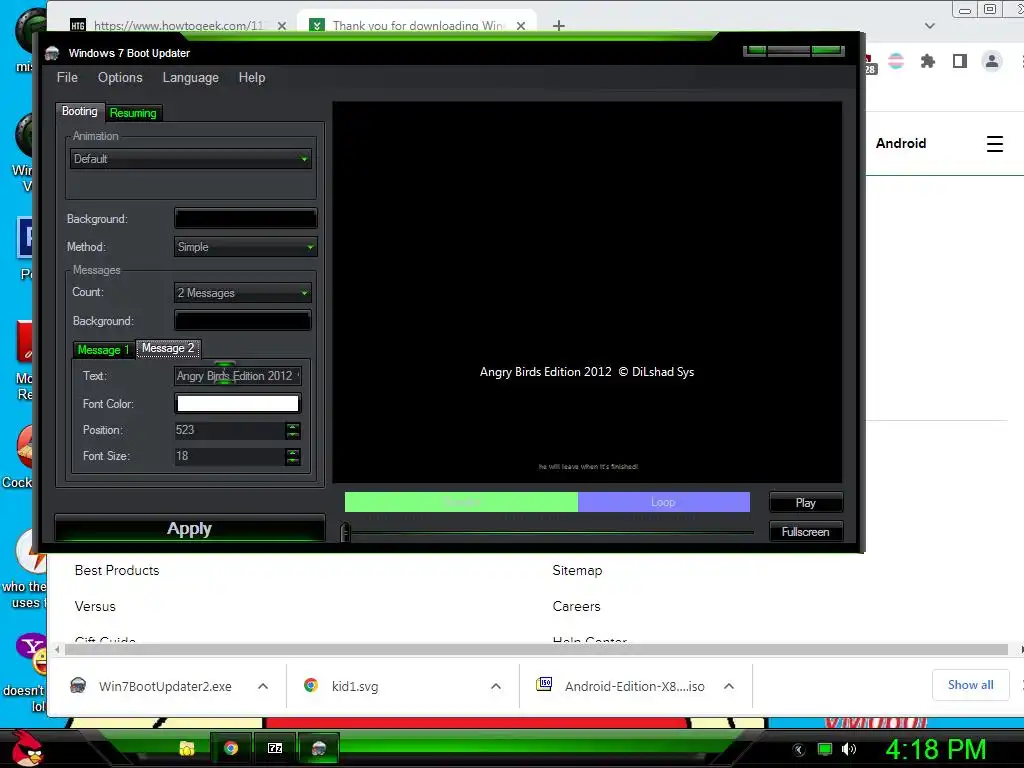Open Chrome from the taskbar
This screenshot has width=1024, height=768.
pyautogui.click(x=231, y=748)
